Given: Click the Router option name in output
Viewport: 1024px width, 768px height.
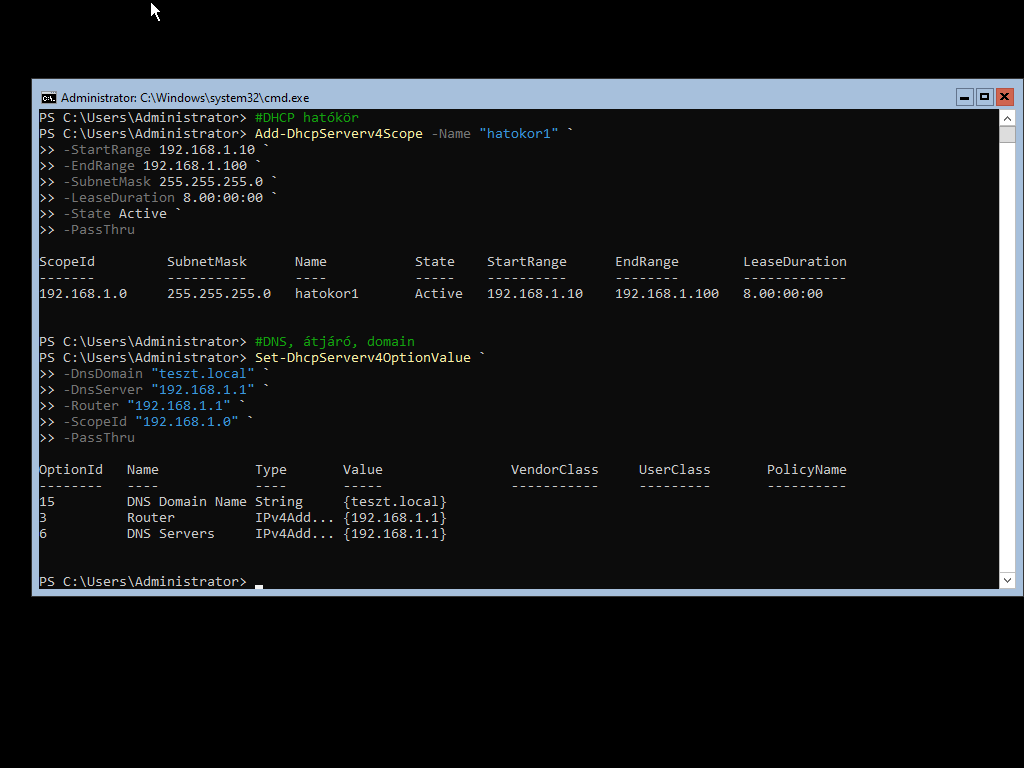Looking at the screenshot, I should pos(150,518).
